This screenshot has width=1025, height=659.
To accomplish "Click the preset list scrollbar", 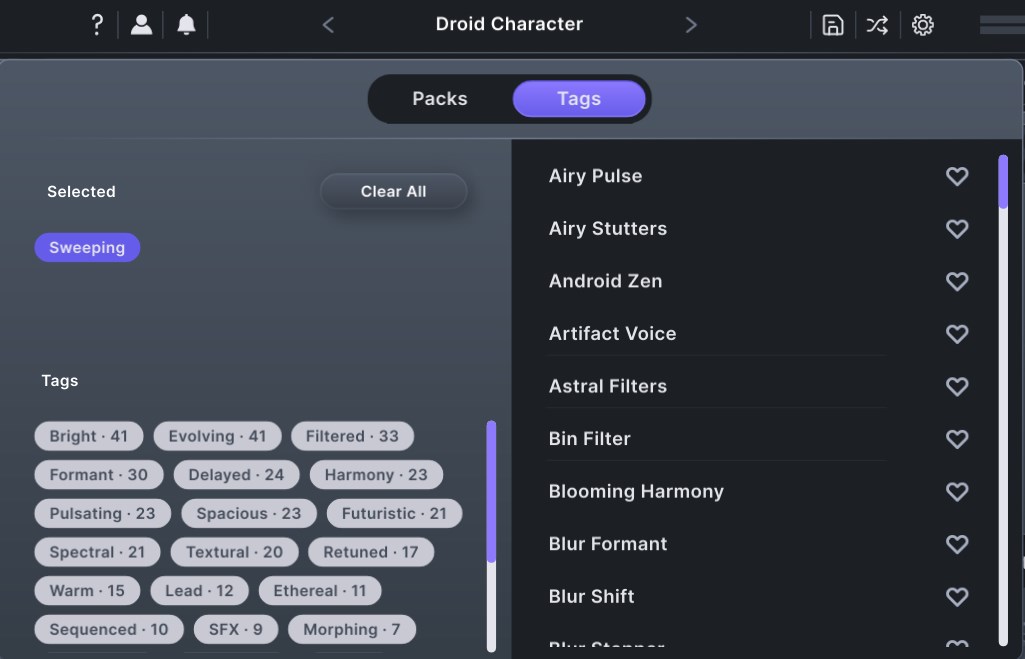I will click(x=1003, y=400).
